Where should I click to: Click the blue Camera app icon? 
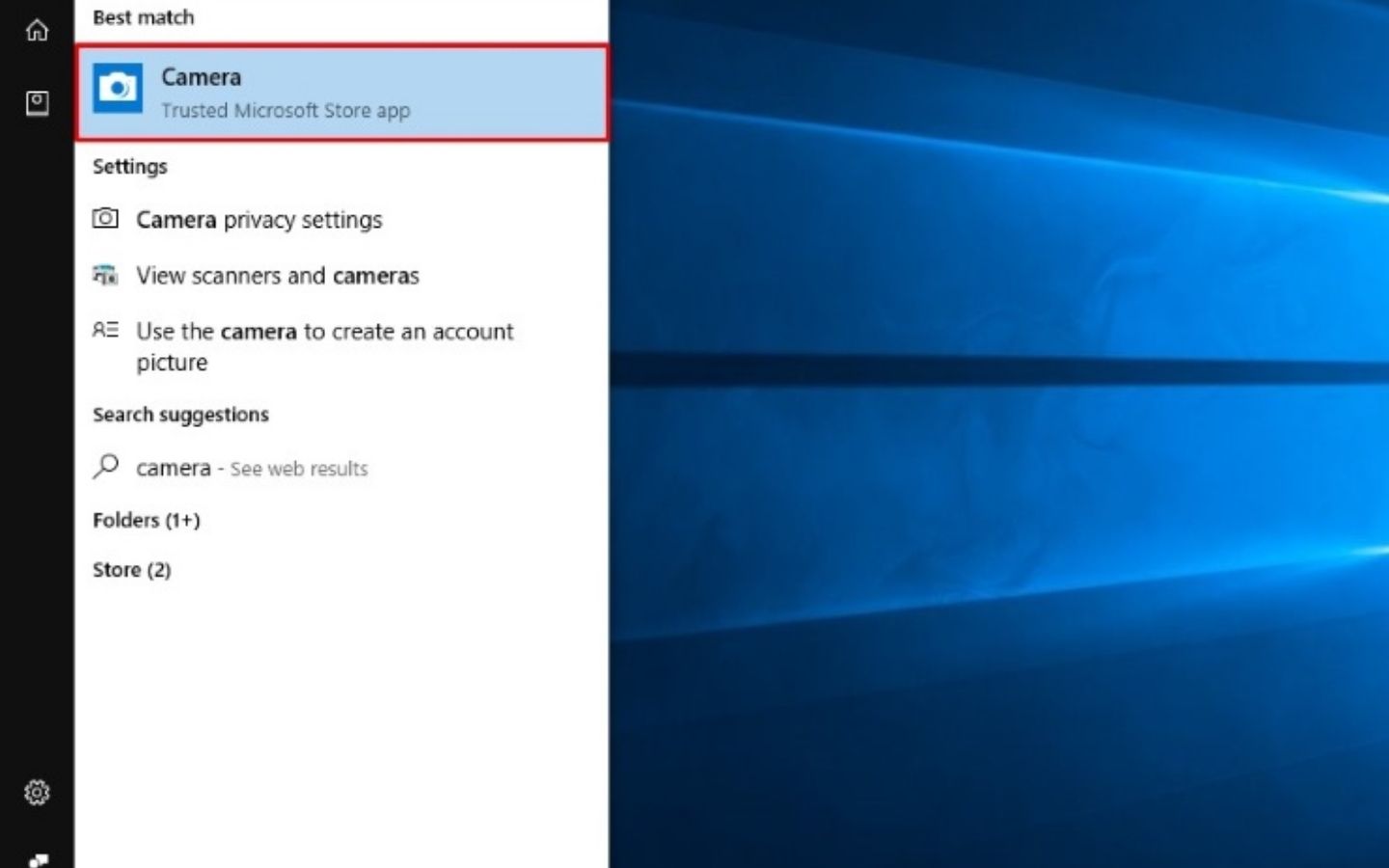click(118, 89)
